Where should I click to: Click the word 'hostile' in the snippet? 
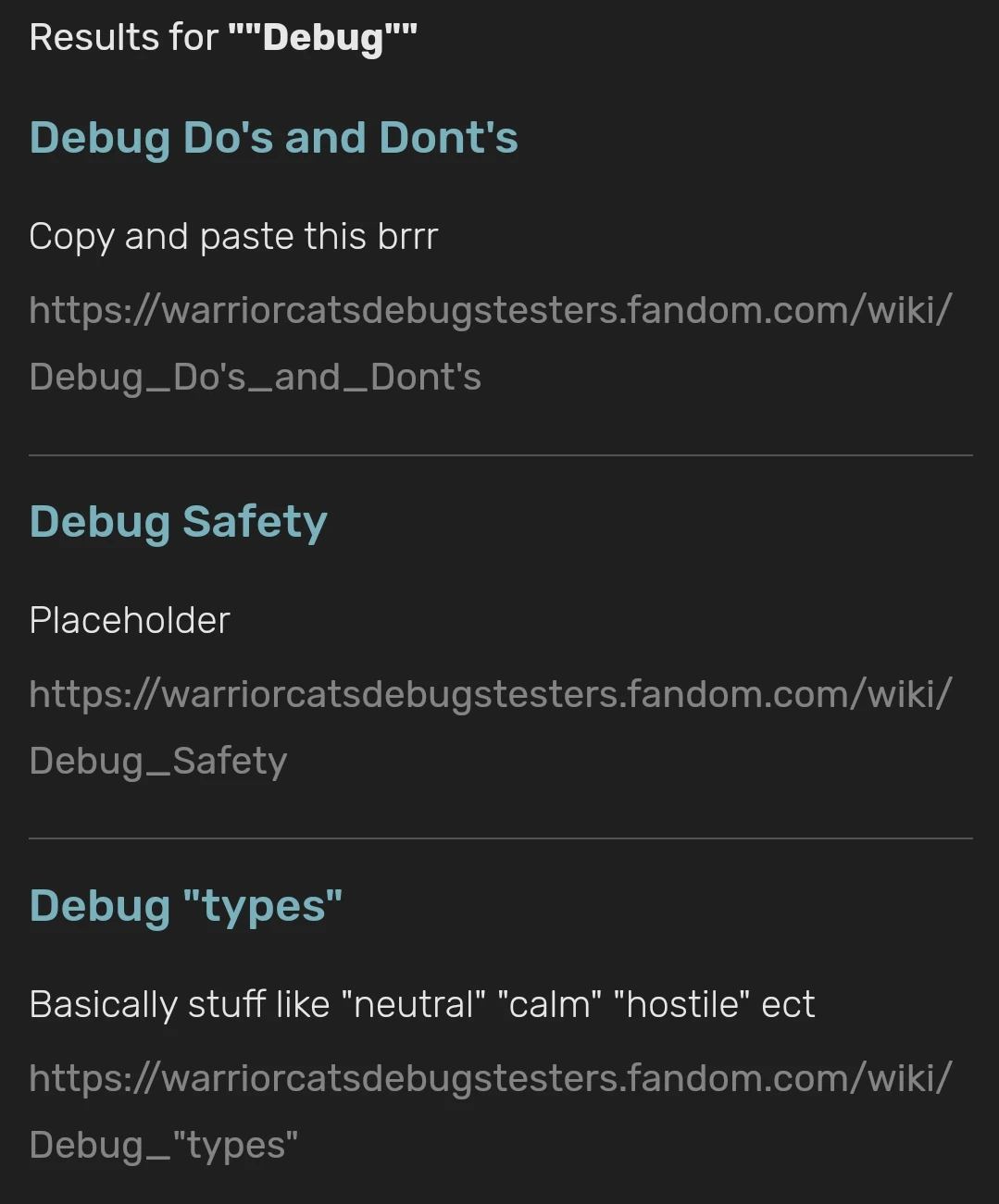click(687, 1004)
